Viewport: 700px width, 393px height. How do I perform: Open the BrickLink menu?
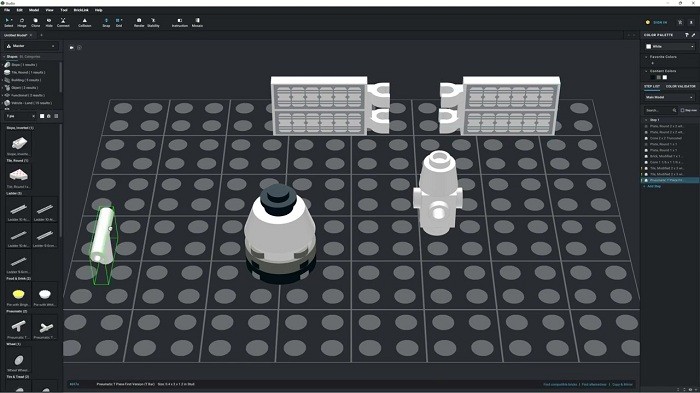[81, 10]
